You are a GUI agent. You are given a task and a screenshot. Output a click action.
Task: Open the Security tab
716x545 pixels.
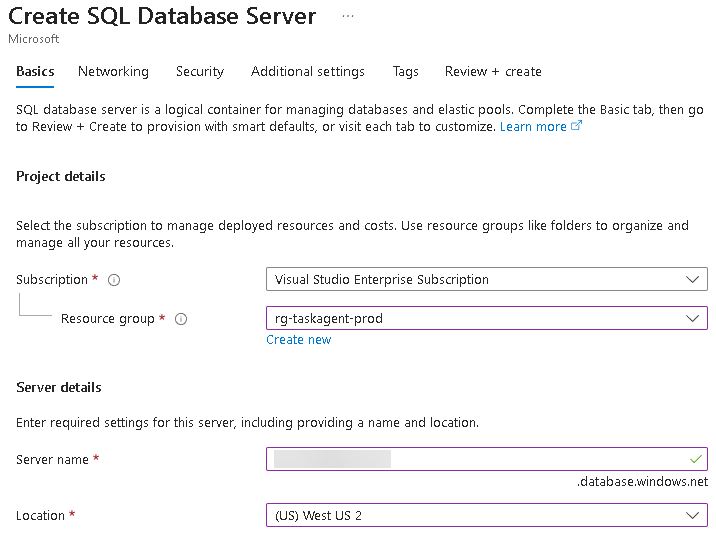200,72
